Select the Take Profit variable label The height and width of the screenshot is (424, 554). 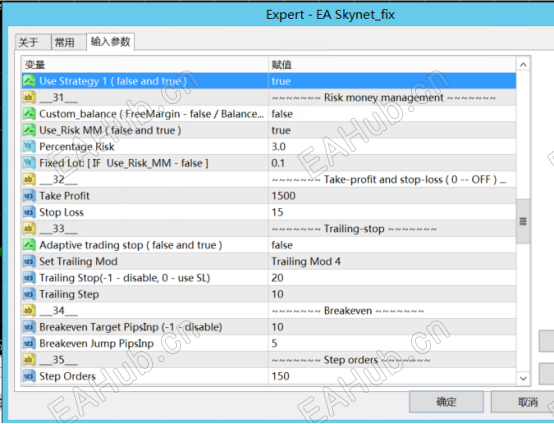pos(64,196)
